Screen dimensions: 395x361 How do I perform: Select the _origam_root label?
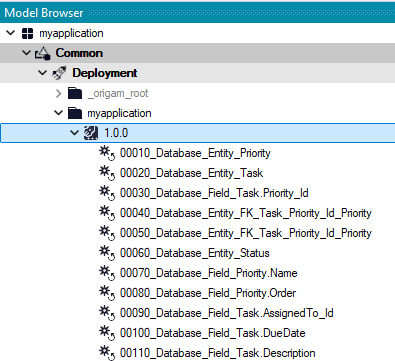(118, 93)
